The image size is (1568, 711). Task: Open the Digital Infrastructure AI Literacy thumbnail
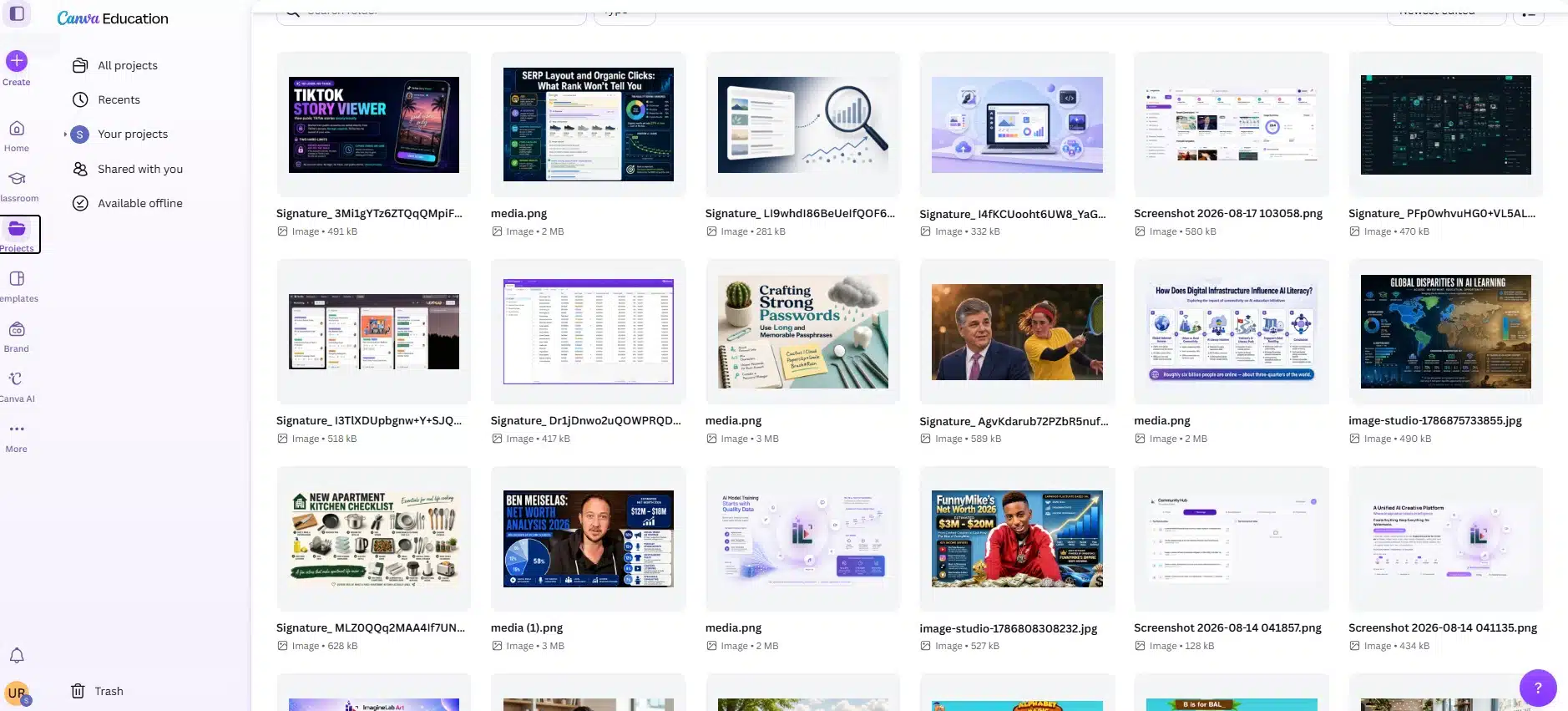(1232, 332)
